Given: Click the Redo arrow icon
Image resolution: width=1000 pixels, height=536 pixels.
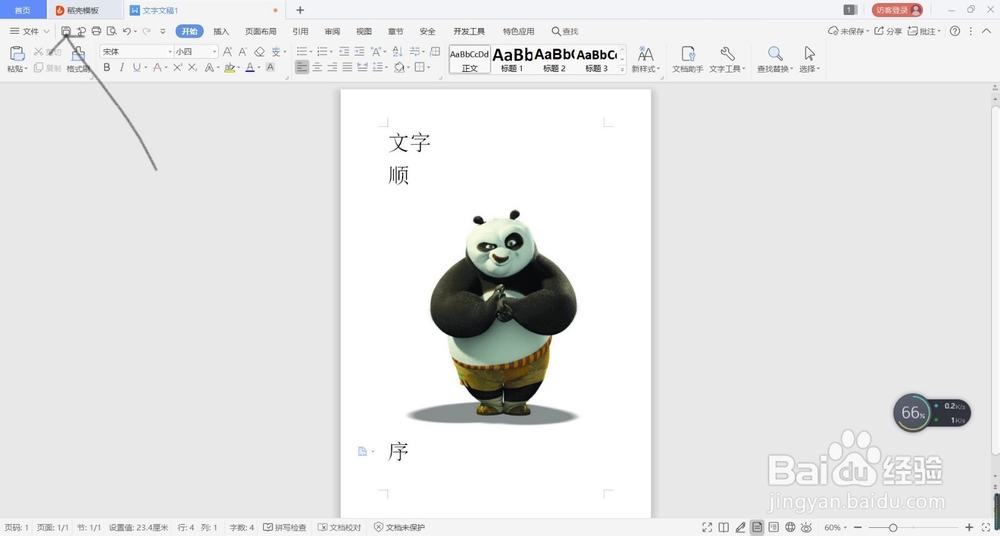Looking at the screenshot, I should coord(147,31).
